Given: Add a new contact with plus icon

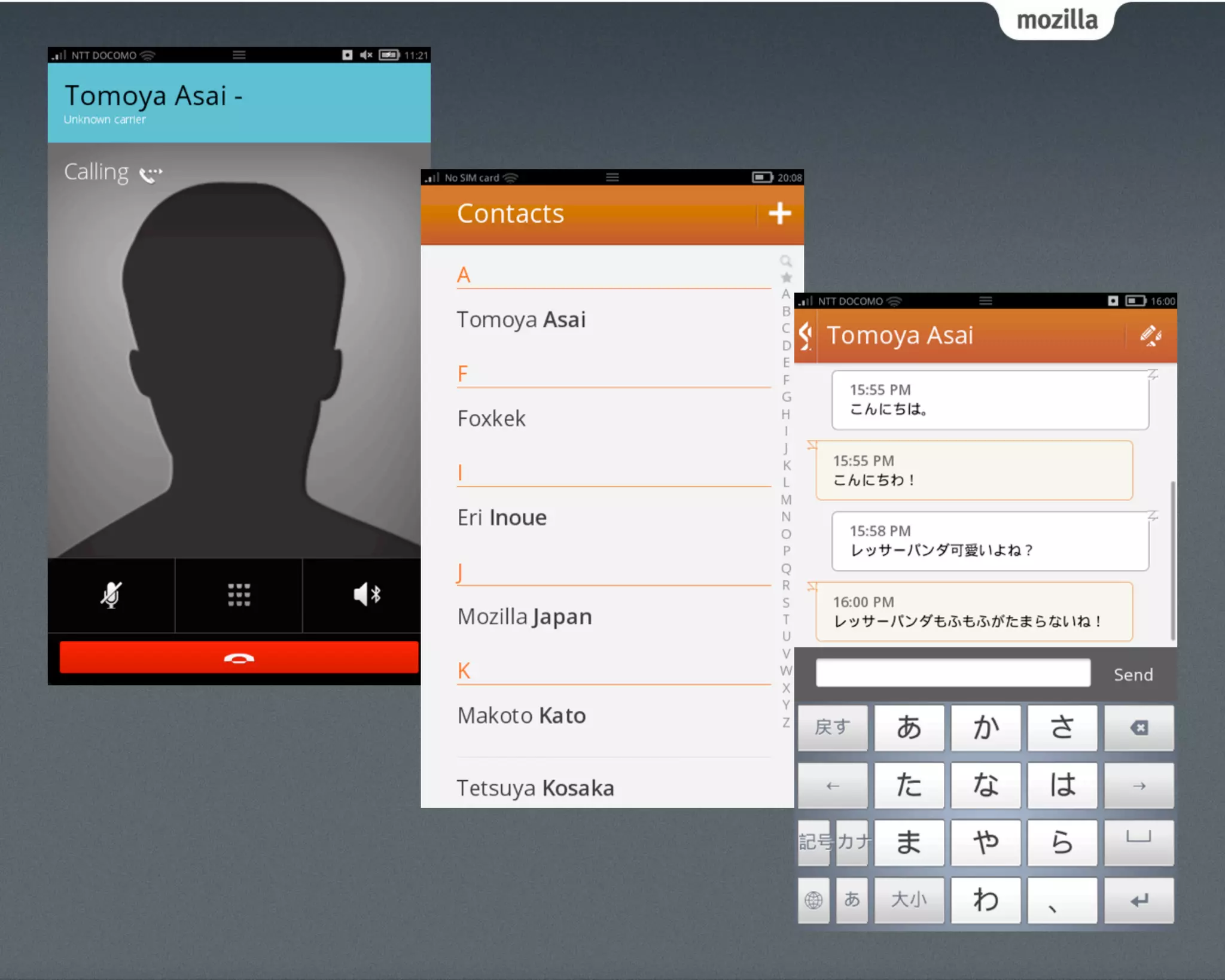Looking at the screenshot, I should point(779,214).
